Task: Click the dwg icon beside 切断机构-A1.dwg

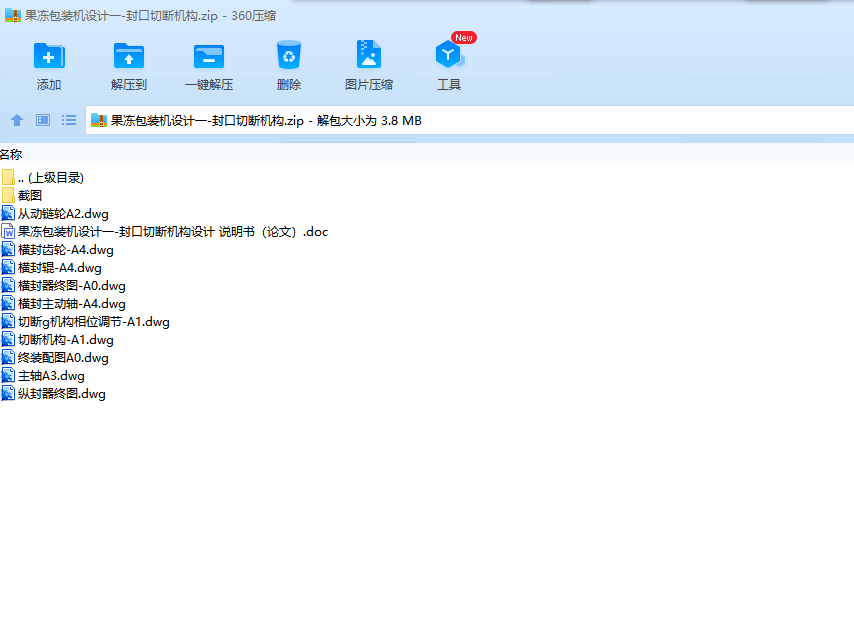Action: click(8, 339)
